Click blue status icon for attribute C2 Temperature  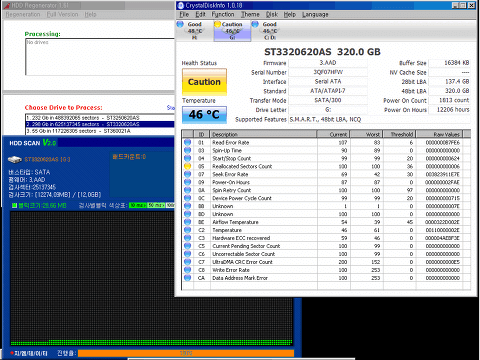(x=188, y=230)
